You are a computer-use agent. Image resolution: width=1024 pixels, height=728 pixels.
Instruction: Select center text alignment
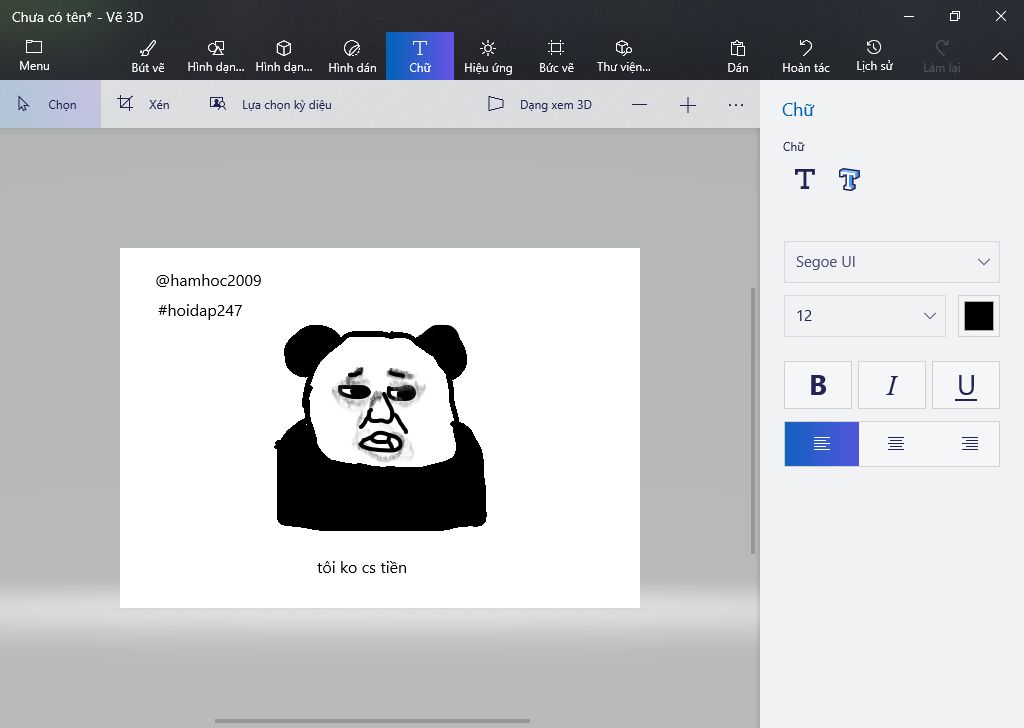895,444
